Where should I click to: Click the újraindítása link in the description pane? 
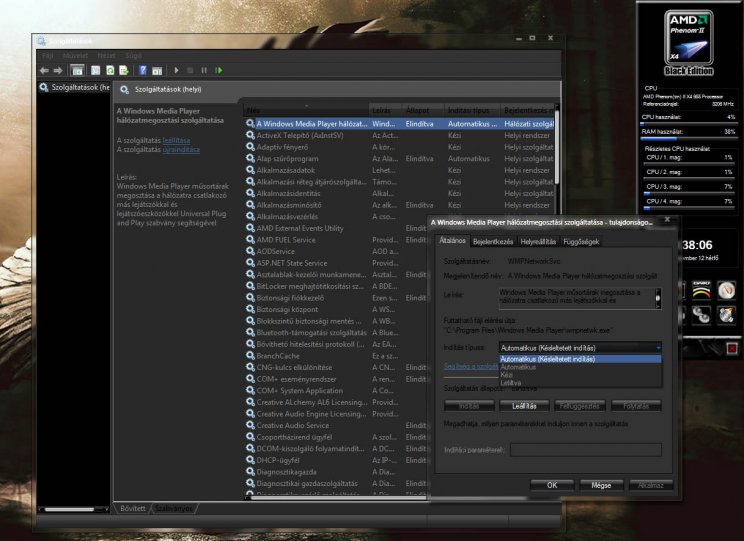[181, 149]
